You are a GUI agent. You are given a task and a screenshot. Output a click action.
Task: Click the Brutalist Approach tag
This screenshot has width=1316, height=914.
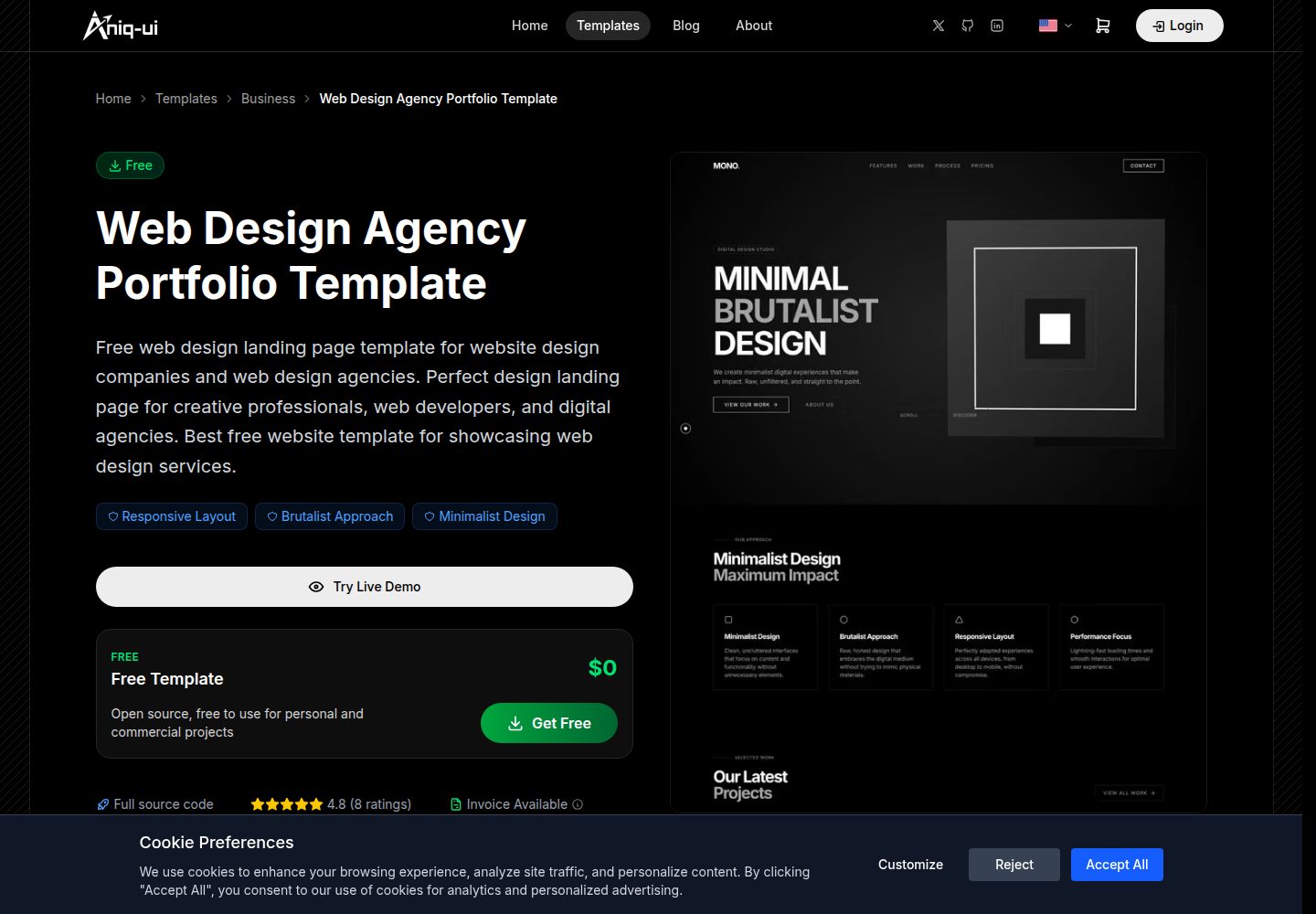330,516
